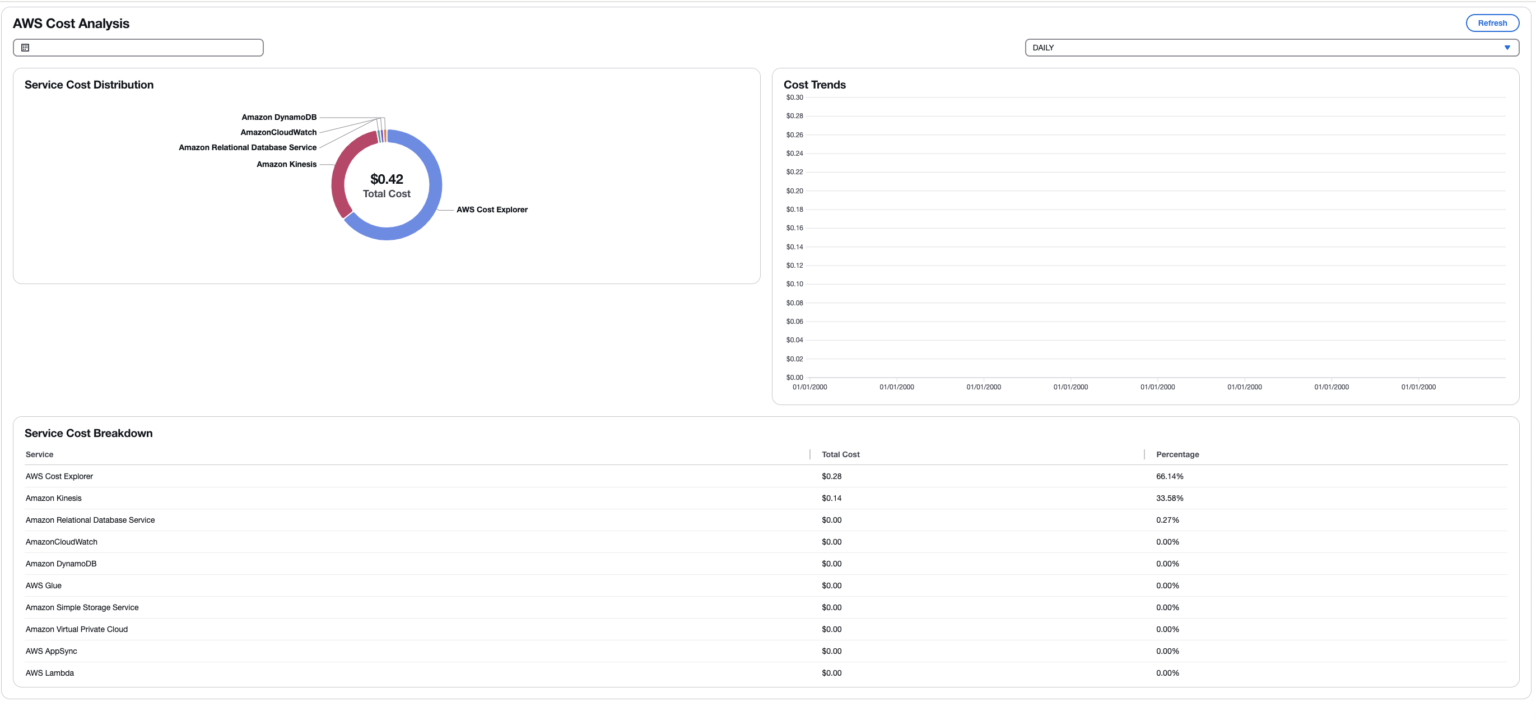This screenshot has height=725, width=1536.
Task: Sort by the Service column header
Action: pyautogui.click(x=40, y=454)
